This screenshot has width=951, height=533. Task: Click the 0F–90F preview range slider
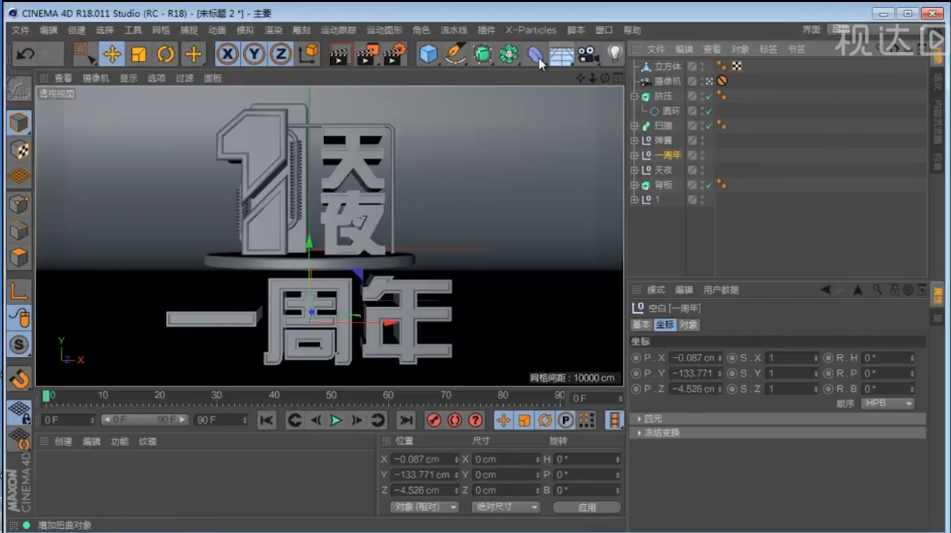coord(144,420)
